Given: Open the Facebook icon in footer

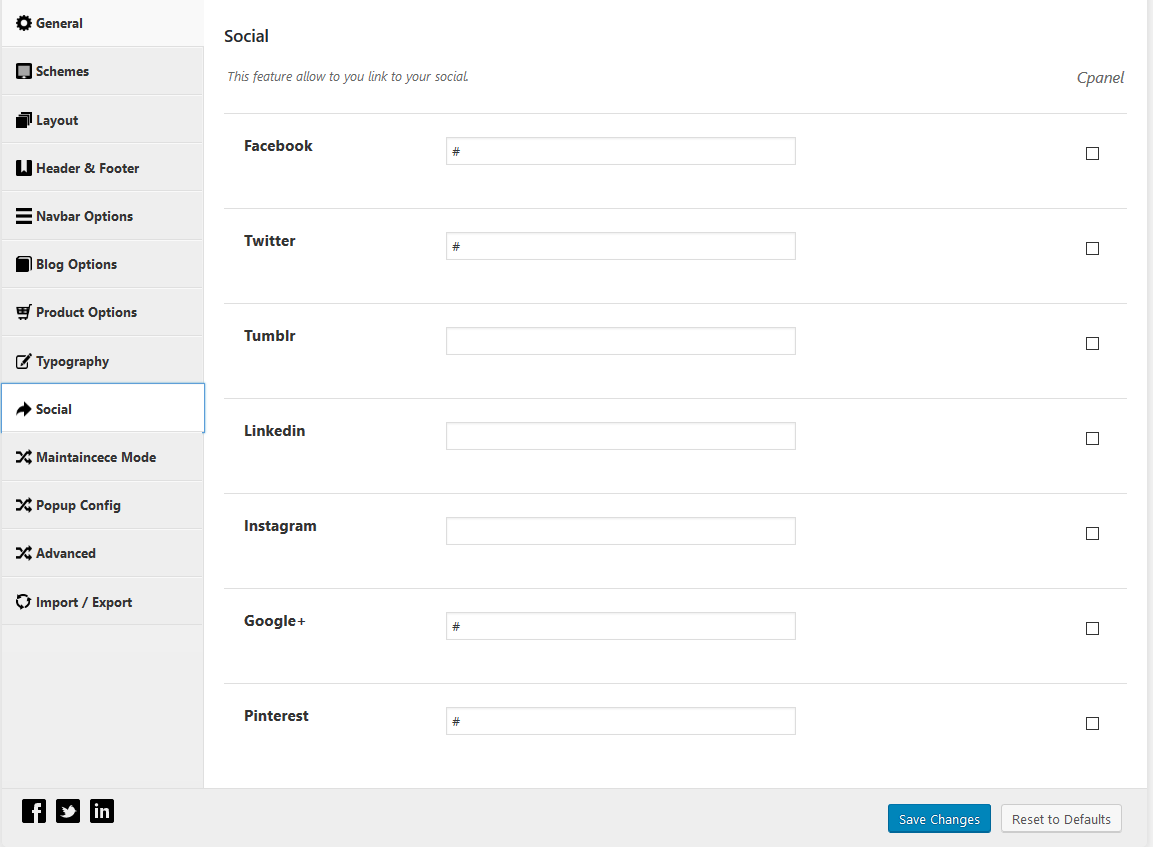Looking at the screenshot, I should pos(34,811).
